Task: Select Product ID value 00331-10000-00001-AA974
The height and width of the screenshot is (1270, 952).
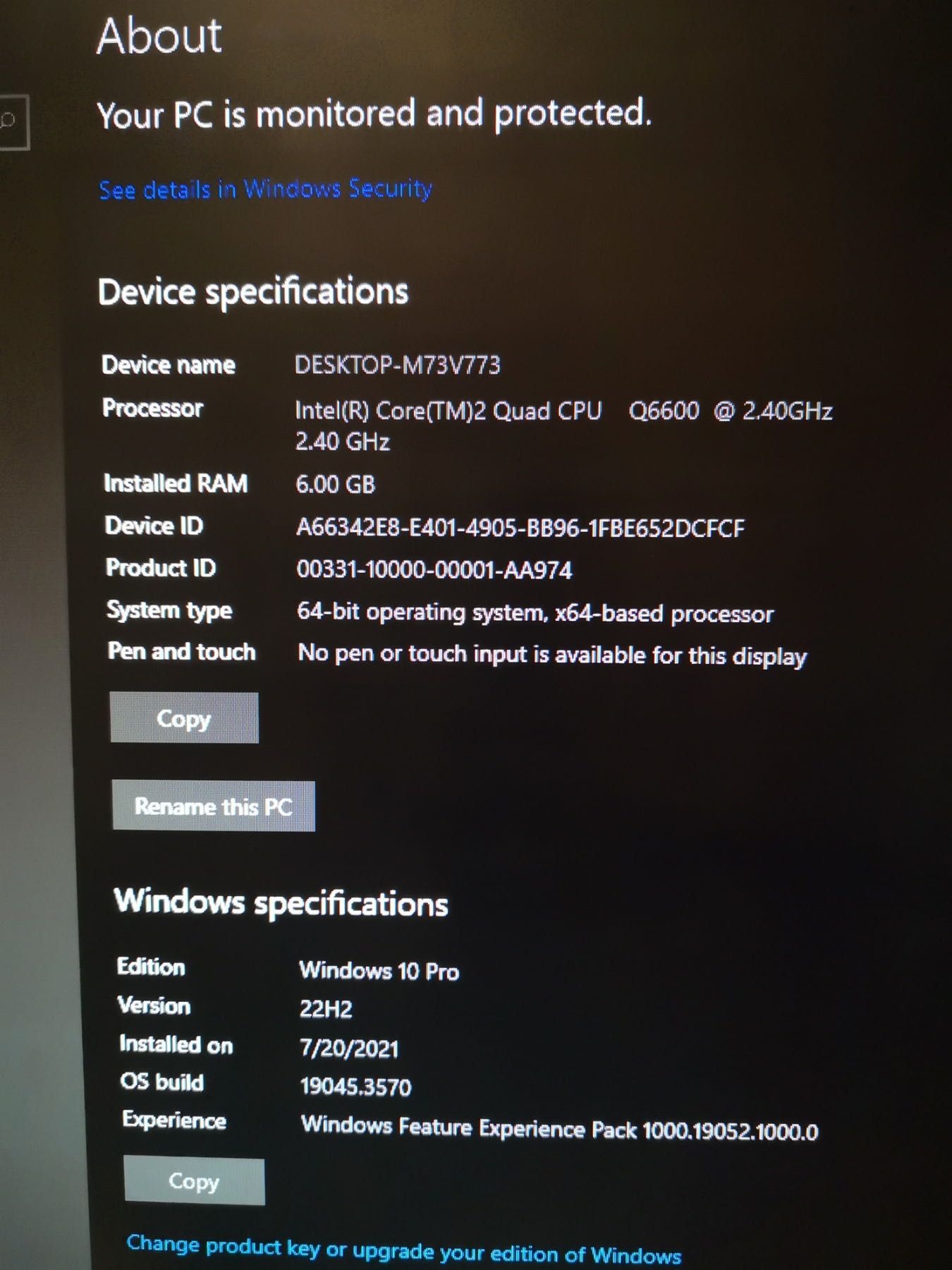Action: [x=434, y=569]
